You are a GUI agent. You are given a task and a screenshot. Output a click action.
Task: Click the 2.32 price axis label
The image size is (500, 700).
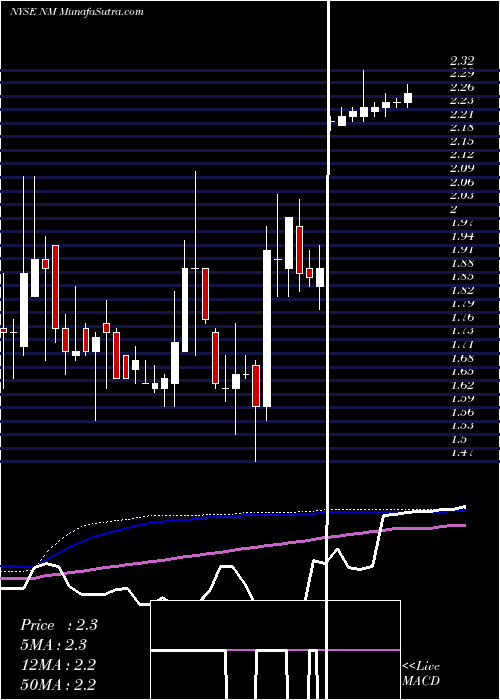pyautogui.click(x=462, y=60)
